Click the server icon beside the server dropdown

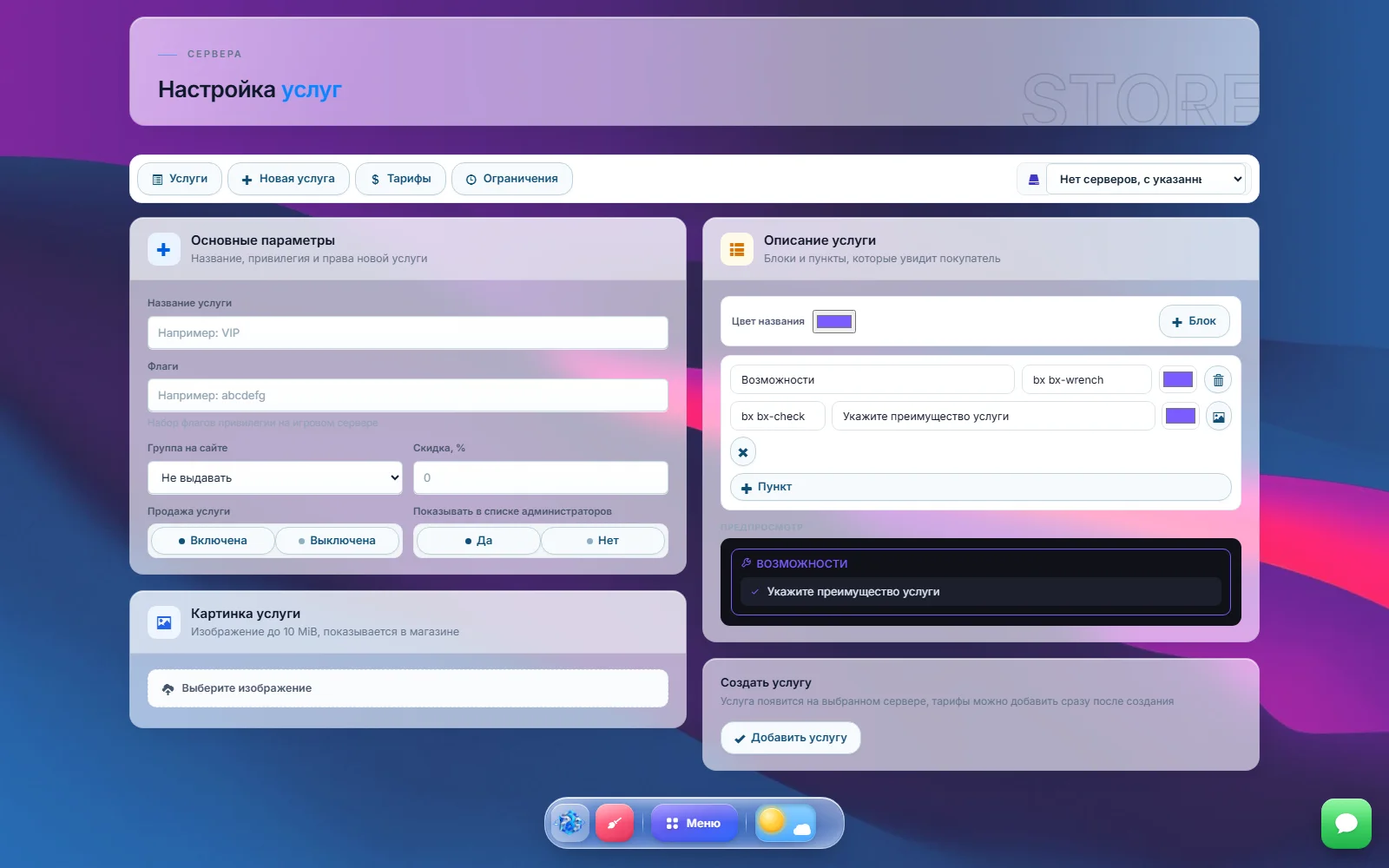(x=1033, y=180)
